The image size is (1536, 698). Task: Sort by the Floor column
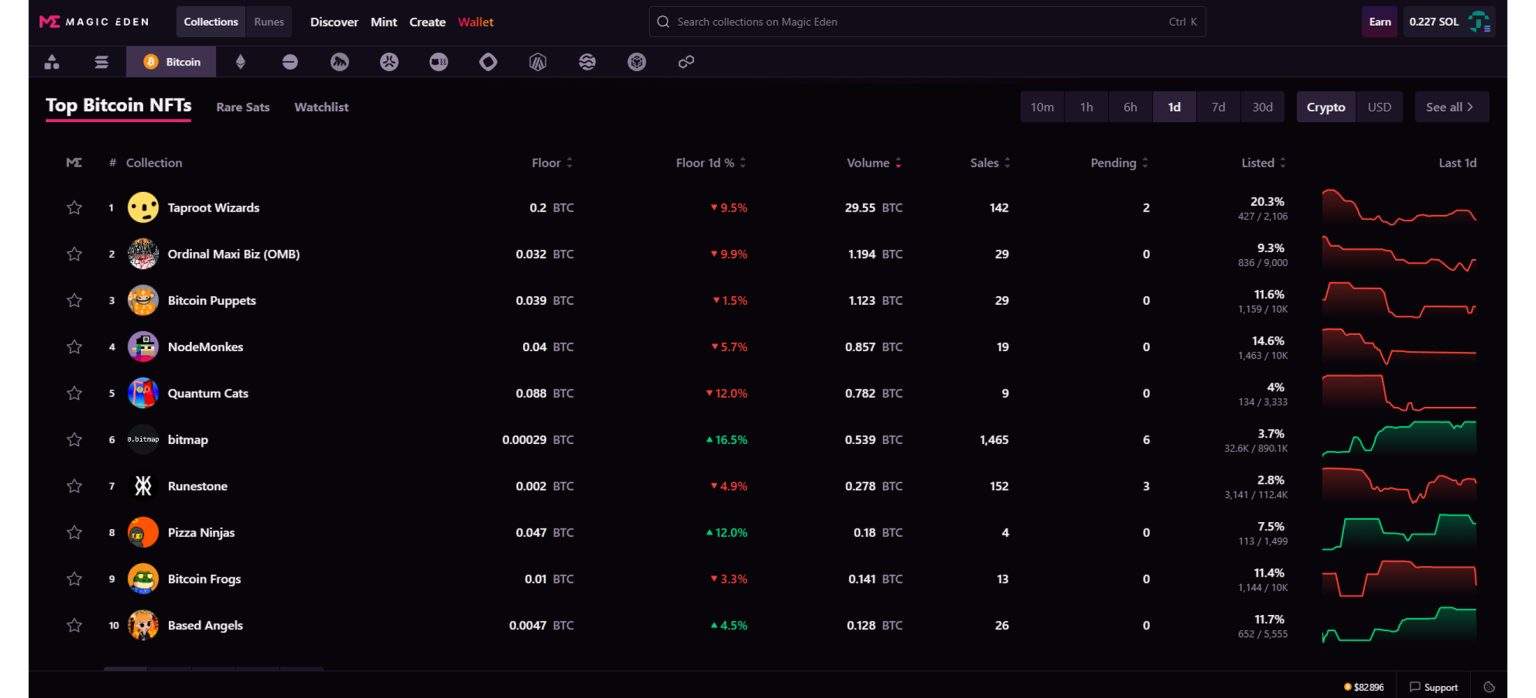(552, 163)
